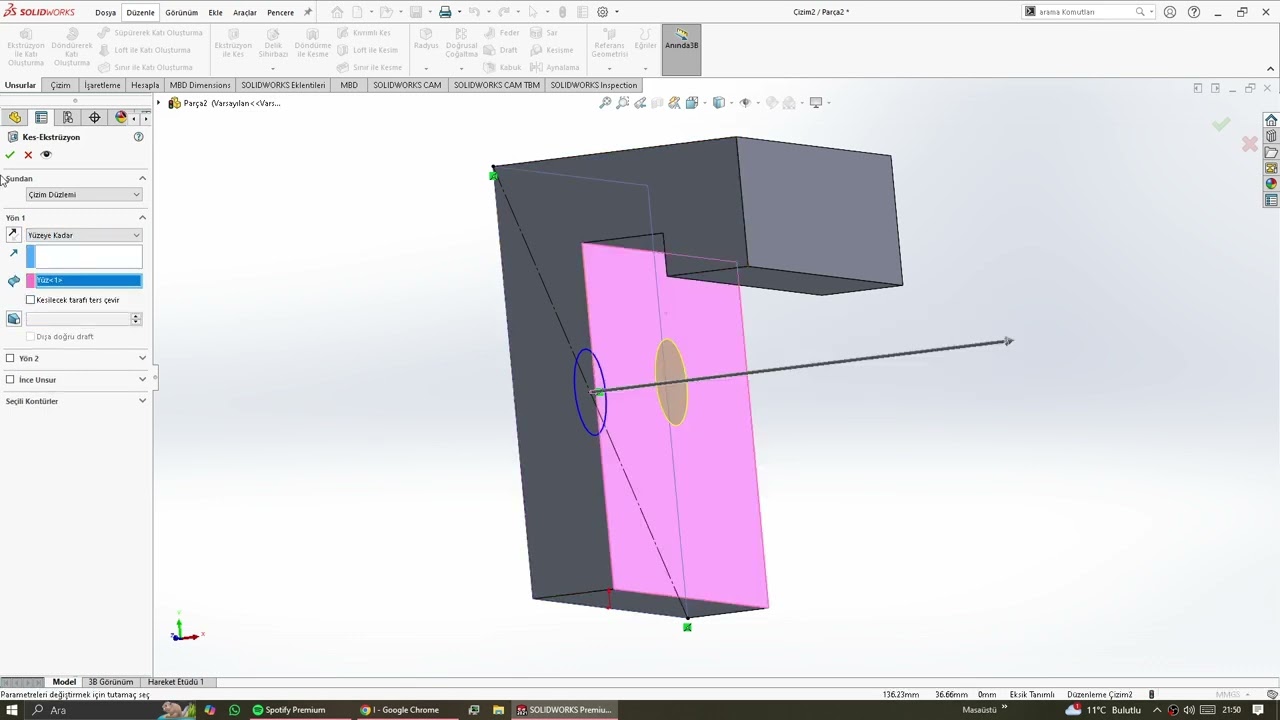The height and width of the screenshot is (720, 1280).
Task: Switch to the Çizim tab
Action: (61, 85)
